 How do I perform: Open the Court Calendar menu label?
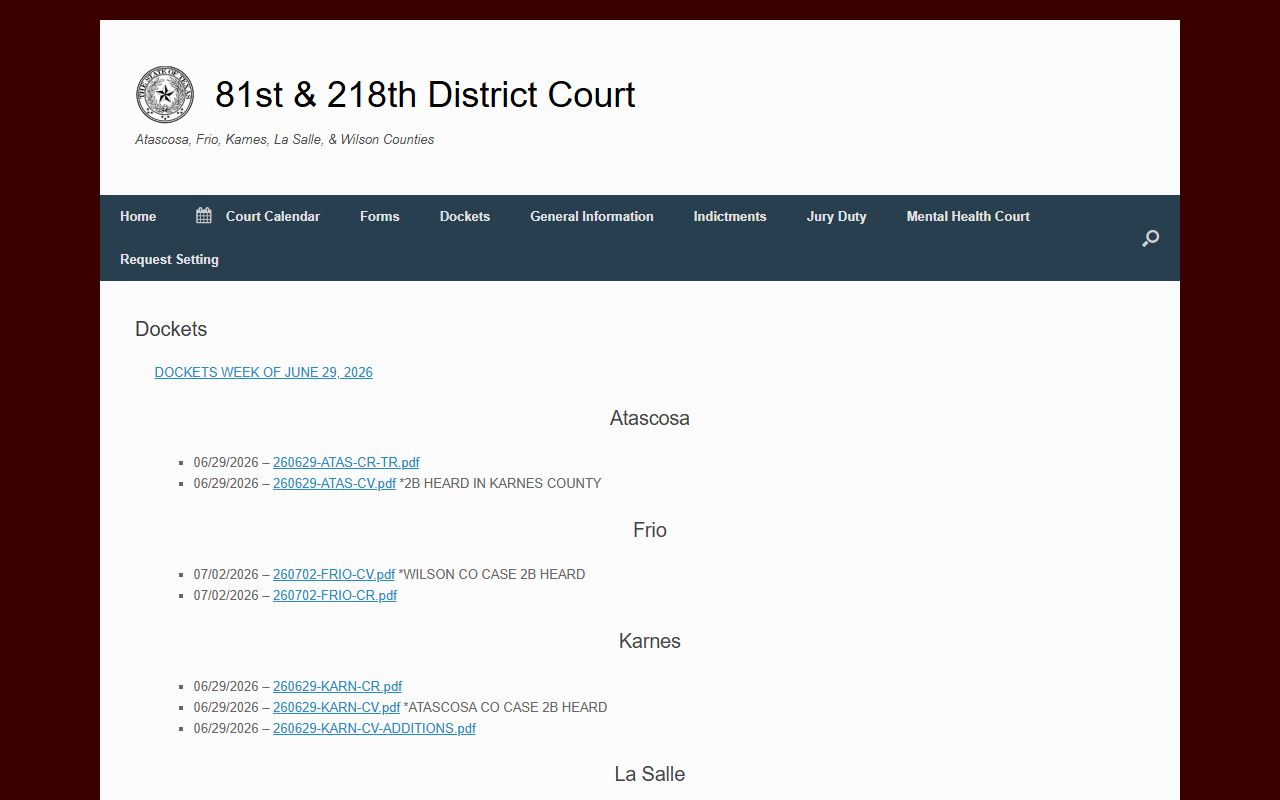pos(273,216)
